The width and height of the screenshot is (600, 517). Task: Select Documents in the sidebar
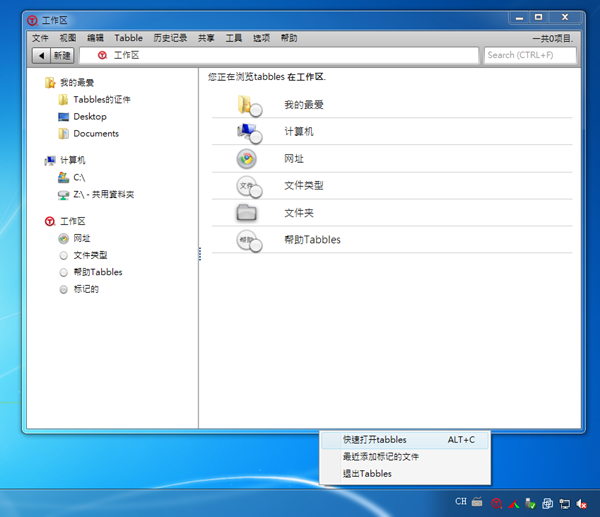[x=88, y=134]
